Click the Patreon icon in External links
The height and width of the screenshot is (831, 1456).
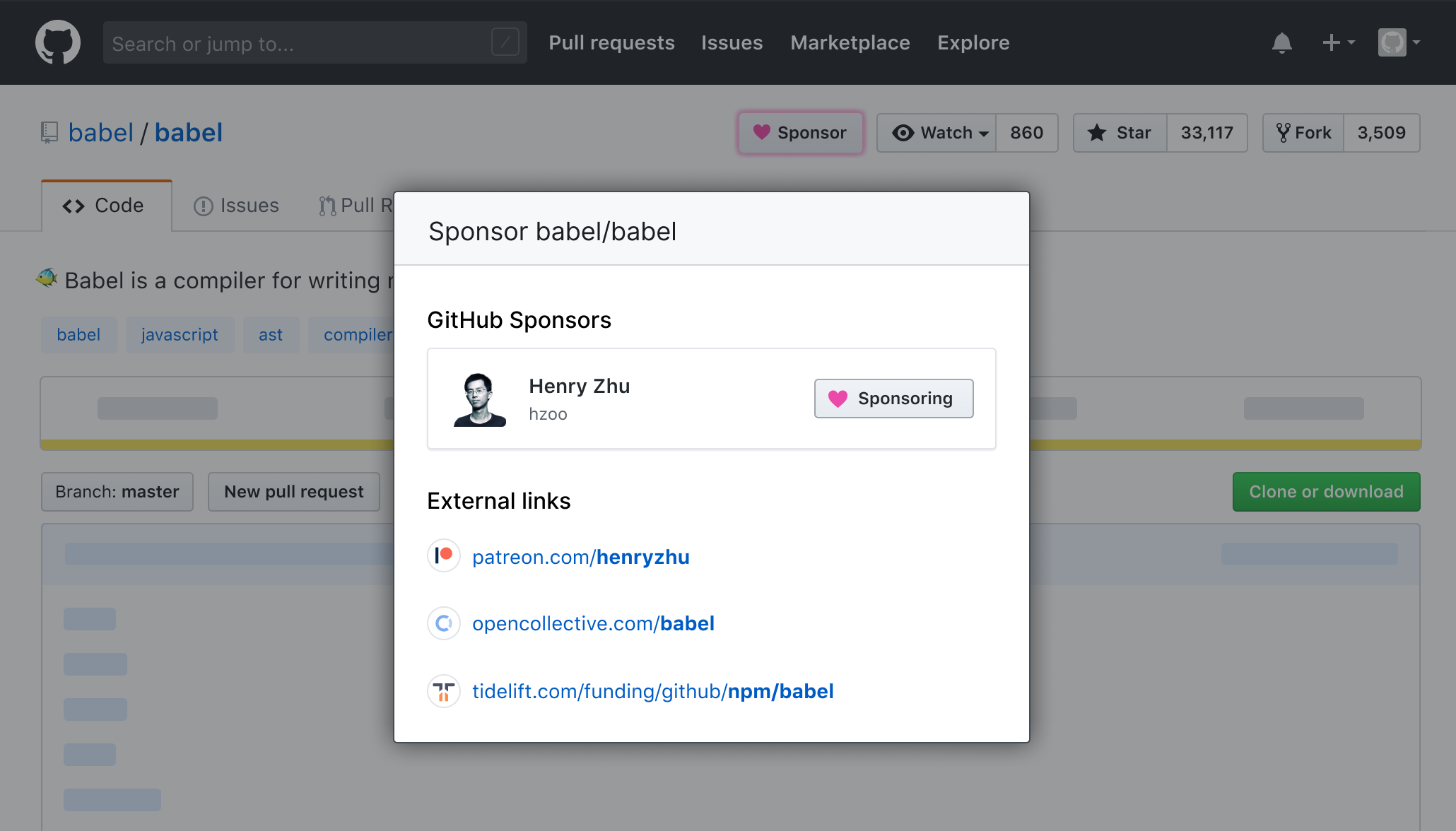tap(443, 556)
